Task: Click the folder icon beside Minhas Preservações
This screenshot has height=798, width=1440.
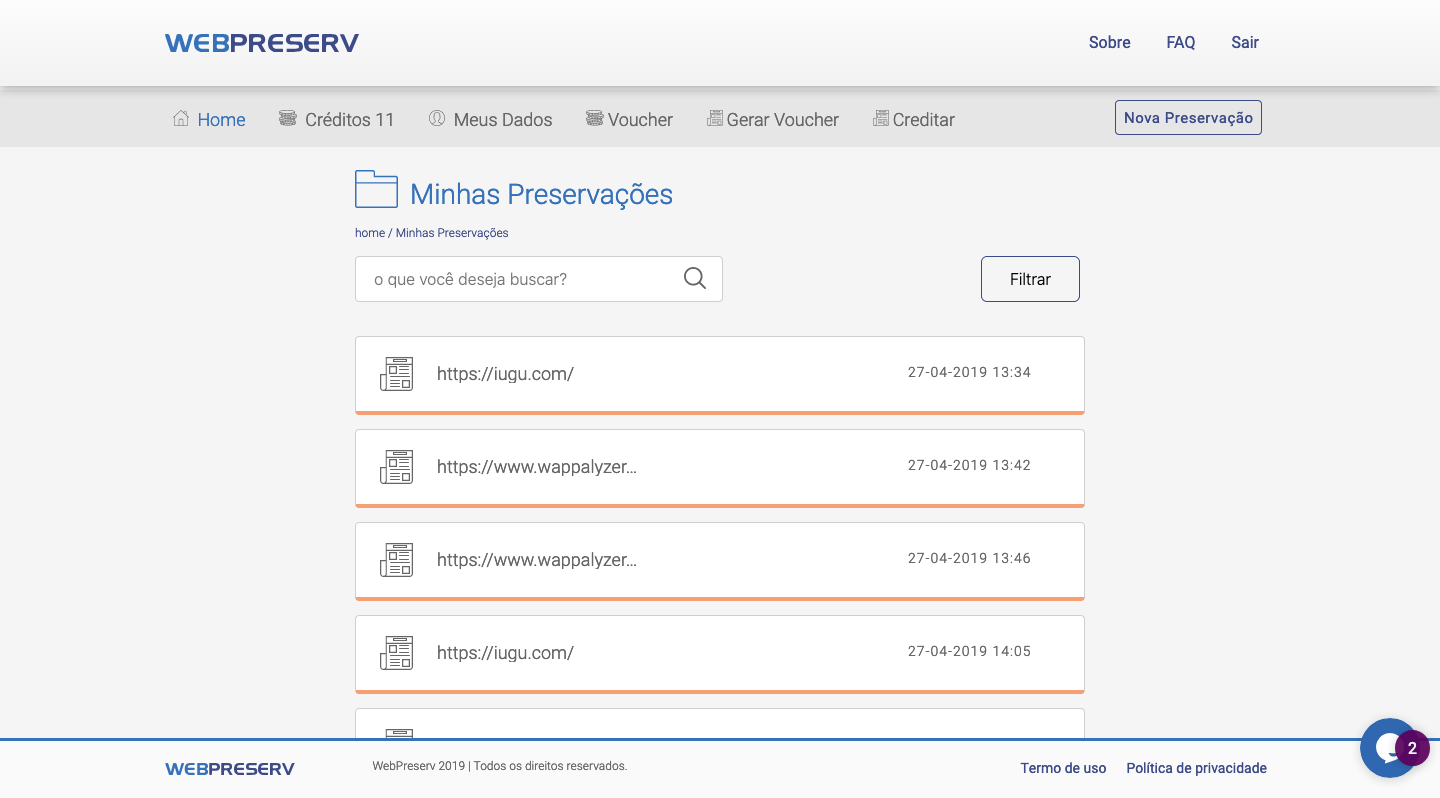Action: coord(376,189)
